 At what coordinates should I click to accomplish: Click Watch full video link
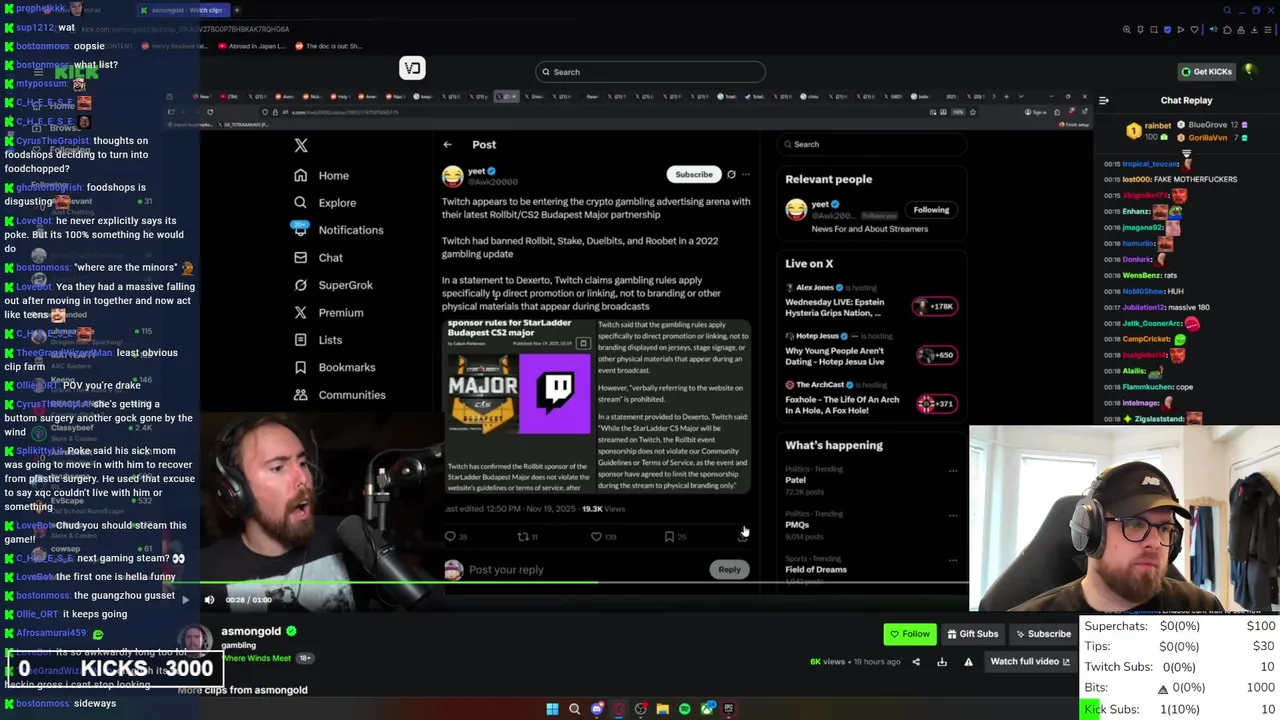(1030, 662)
